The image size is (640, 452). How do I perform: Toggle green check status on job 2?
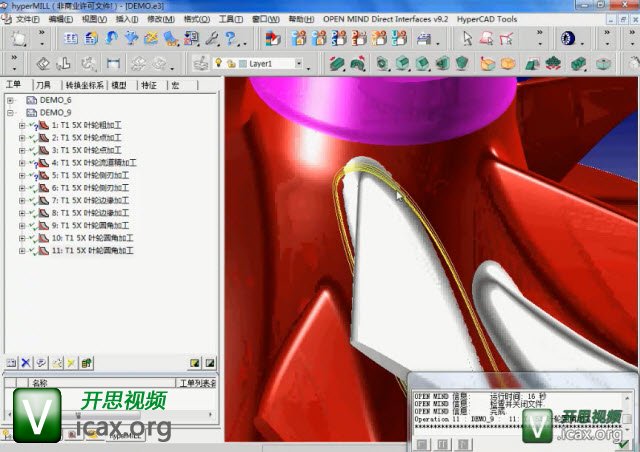pyautogui.click(x=33, y=138)
